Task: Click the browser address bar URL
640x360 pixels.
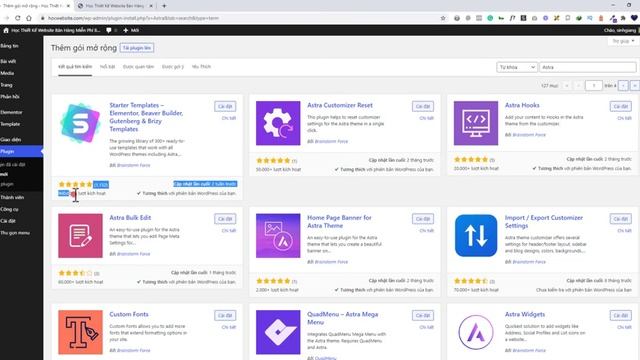Action: click(x=133, y=18)
